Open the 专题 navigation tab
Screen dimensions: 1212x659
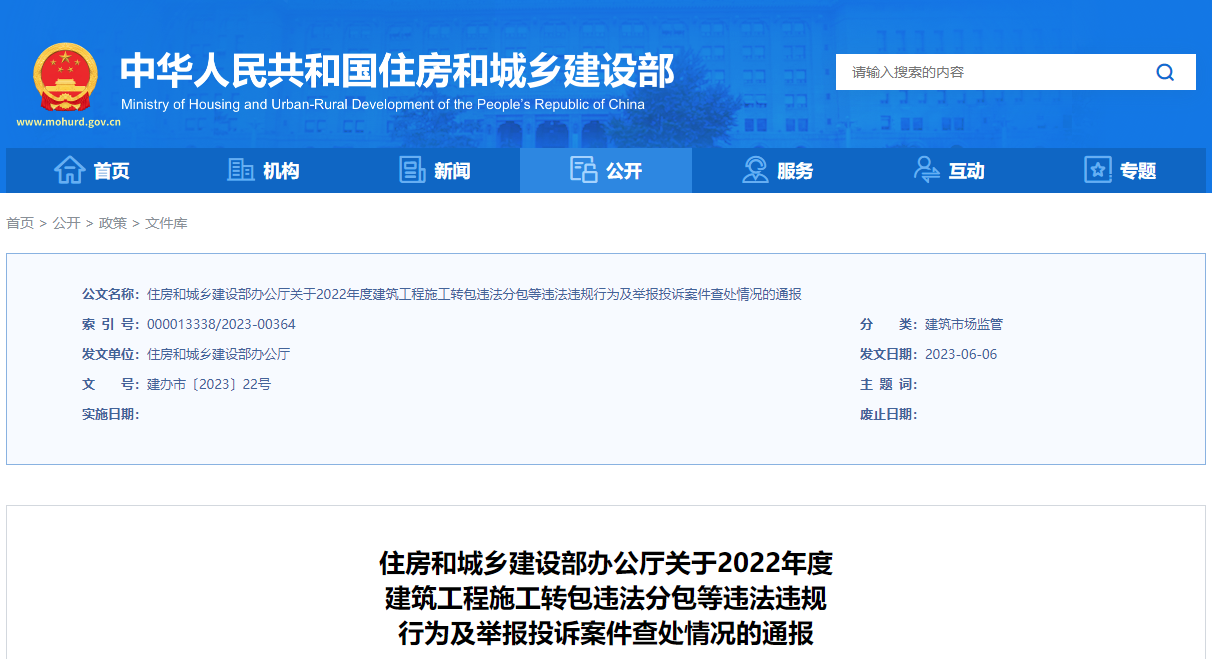pyautogui.click(x=1120, y=170)
